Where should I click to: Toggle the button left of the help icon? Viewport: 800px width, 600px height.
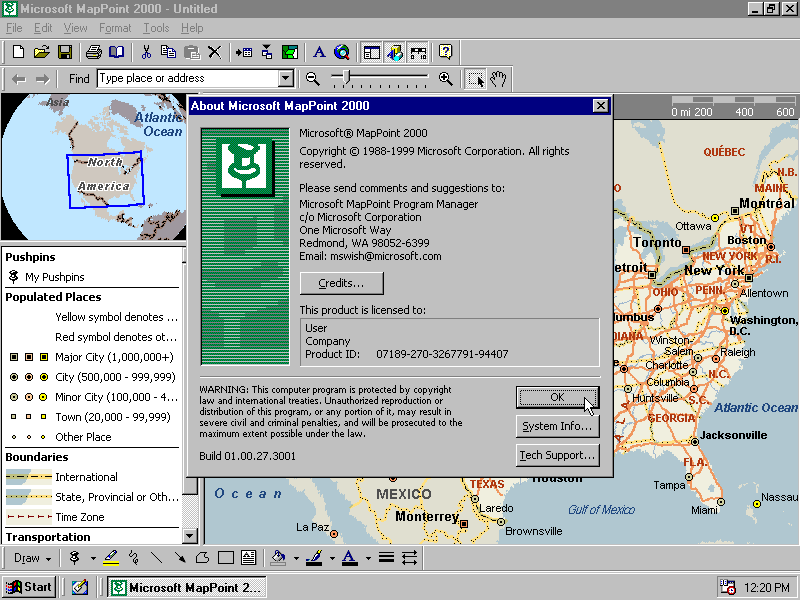418,52
